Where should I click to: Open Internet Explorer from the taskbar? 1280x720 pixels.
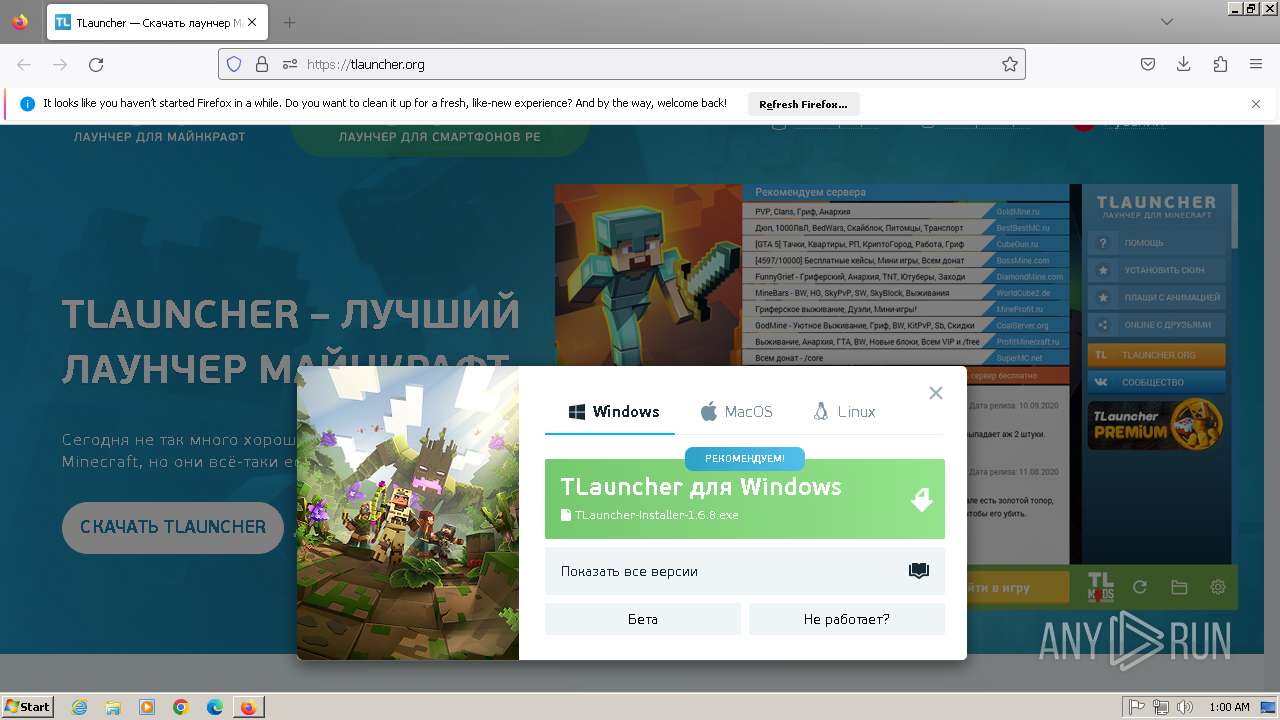pos(79,707)
